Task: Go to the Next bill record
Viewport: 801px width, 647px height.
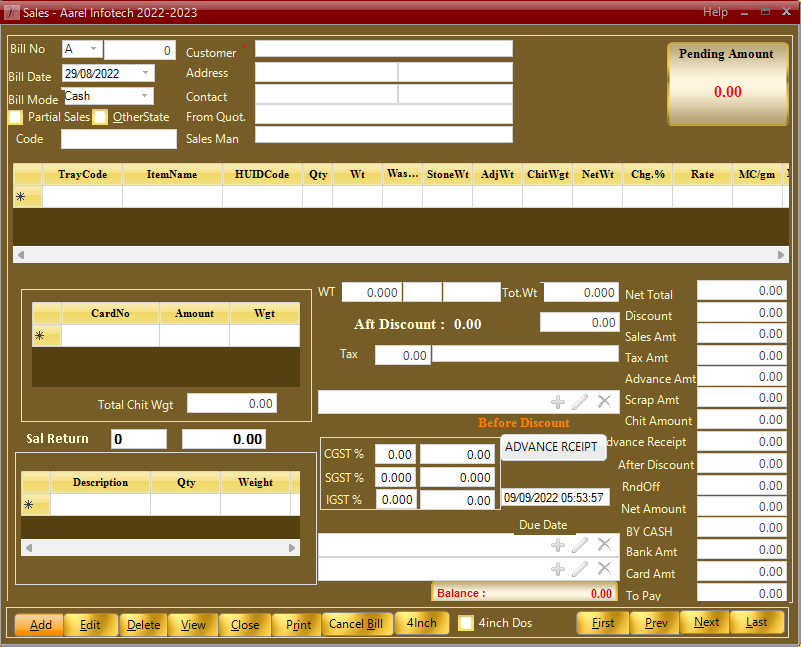Action: [706, 623]
